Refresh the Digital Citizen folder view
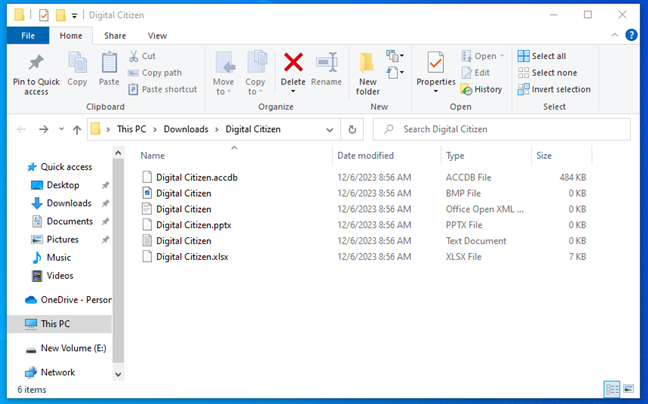 click(352, 130)
